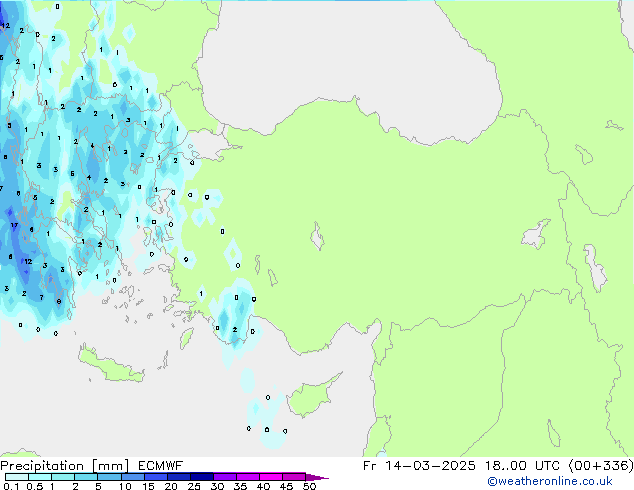Choose the 10–15 mm legend swatch
634x490 pixels.
click(132, 477)
